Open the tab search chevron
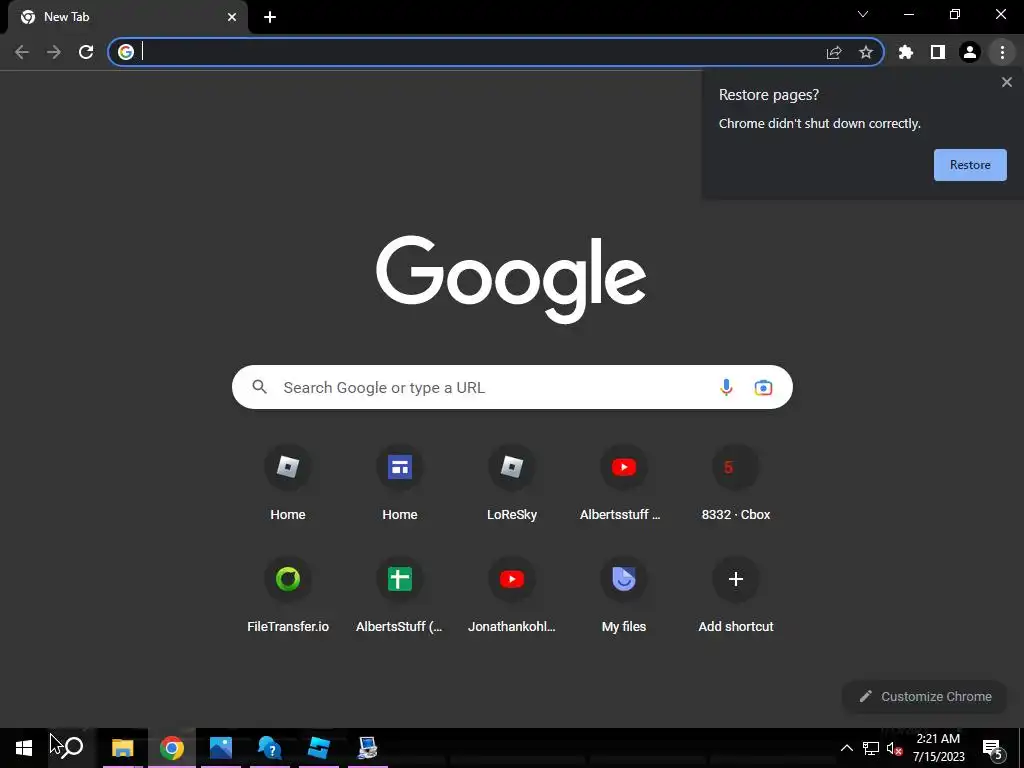Image resolution: width=1024 pixels, height=768 pixels. click(863, 14)
